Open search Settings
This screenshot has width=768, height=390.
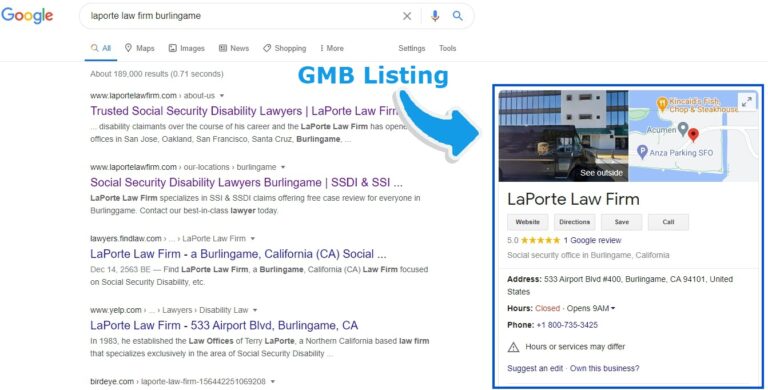(x=411, y=48)
